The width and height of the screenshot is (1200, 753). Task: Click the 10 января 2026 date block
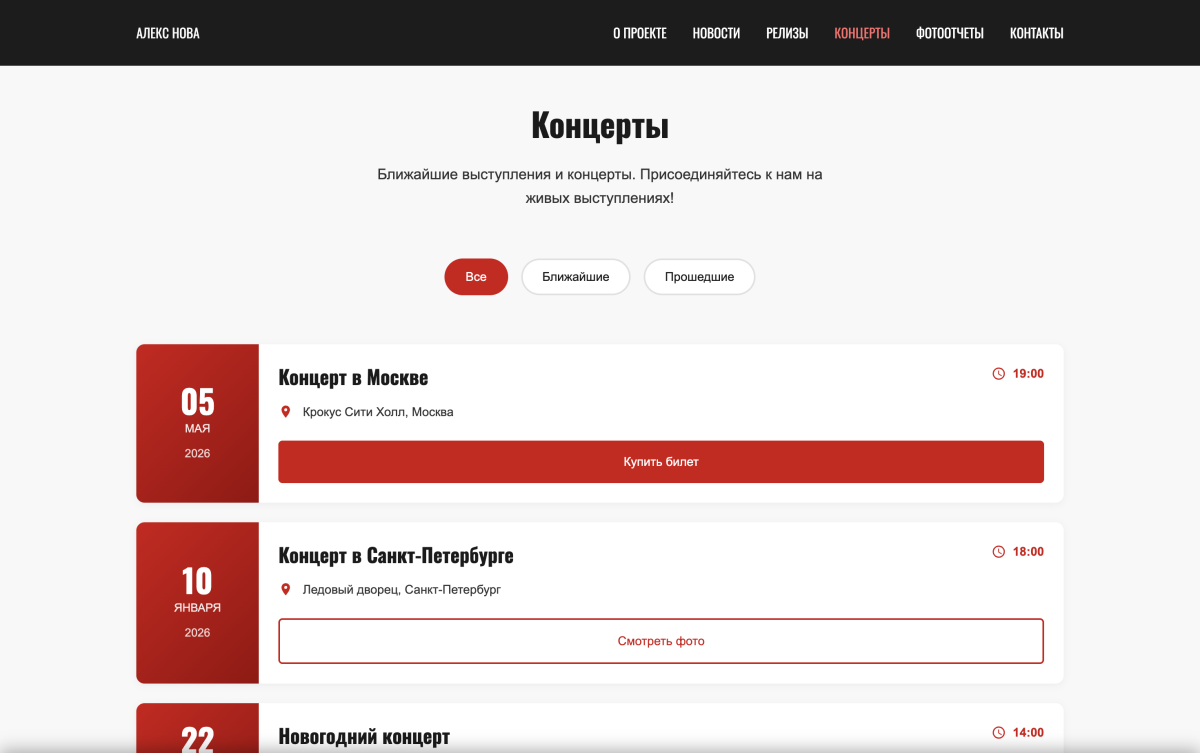(197, 603)
